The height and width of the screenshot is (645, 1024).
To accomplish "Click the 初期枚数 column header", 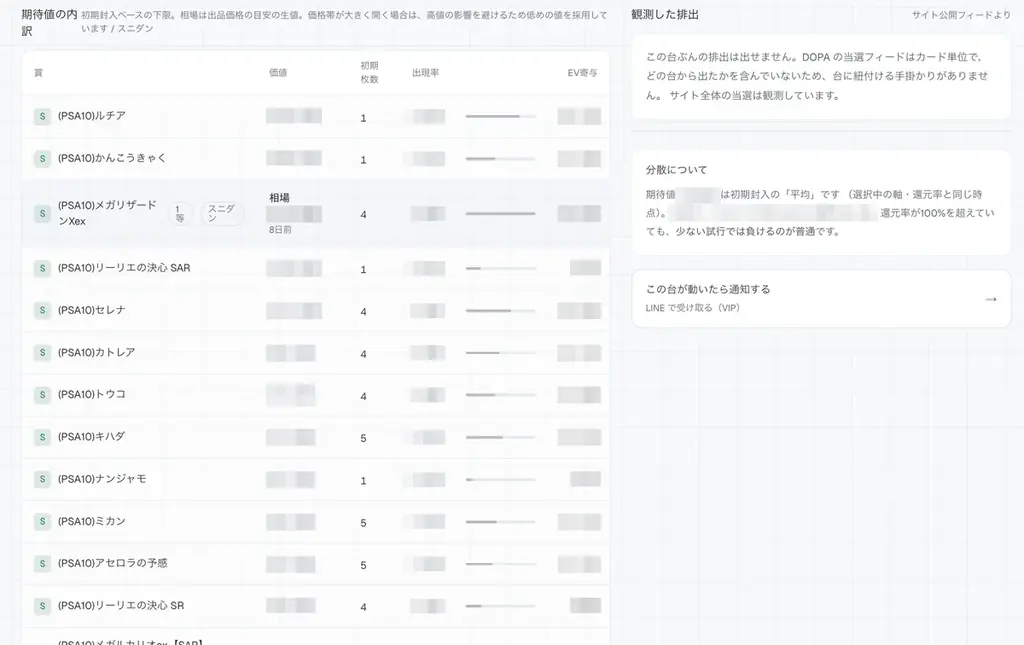I will coord(370,72).
